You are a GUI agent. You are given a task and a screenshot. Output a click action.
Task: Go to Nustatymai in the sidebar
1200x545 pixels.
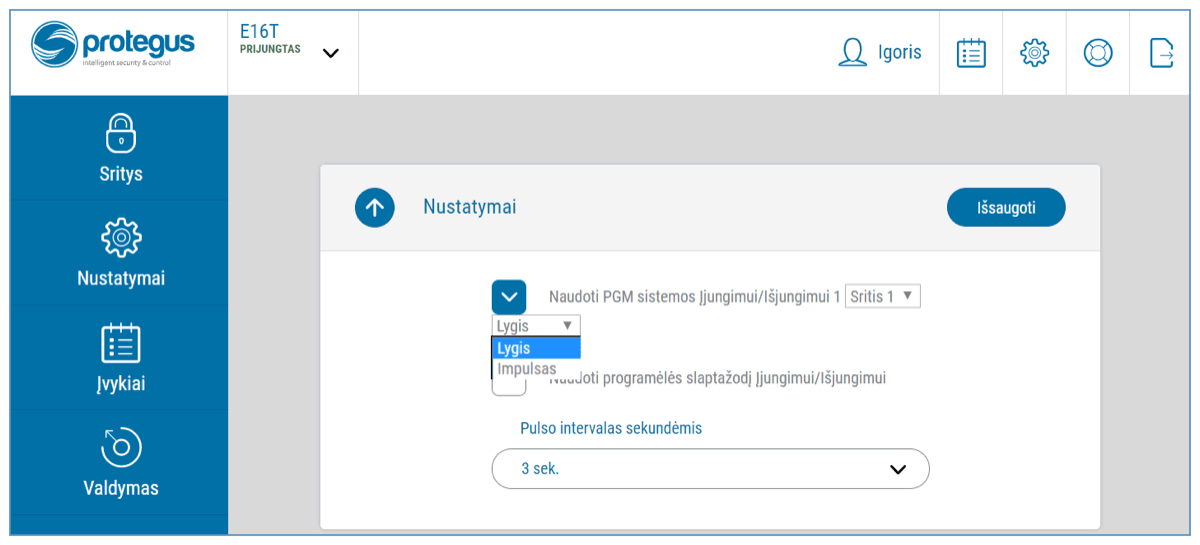coord(120,254)
